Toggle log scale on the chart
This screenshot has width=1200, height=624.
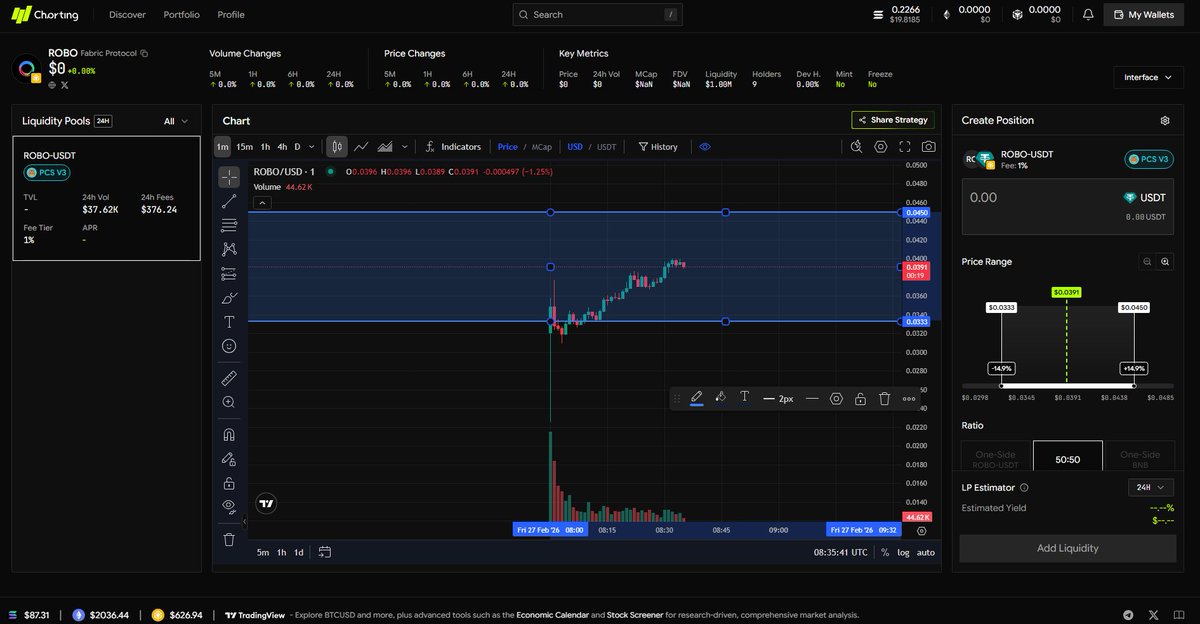(903, 552)
